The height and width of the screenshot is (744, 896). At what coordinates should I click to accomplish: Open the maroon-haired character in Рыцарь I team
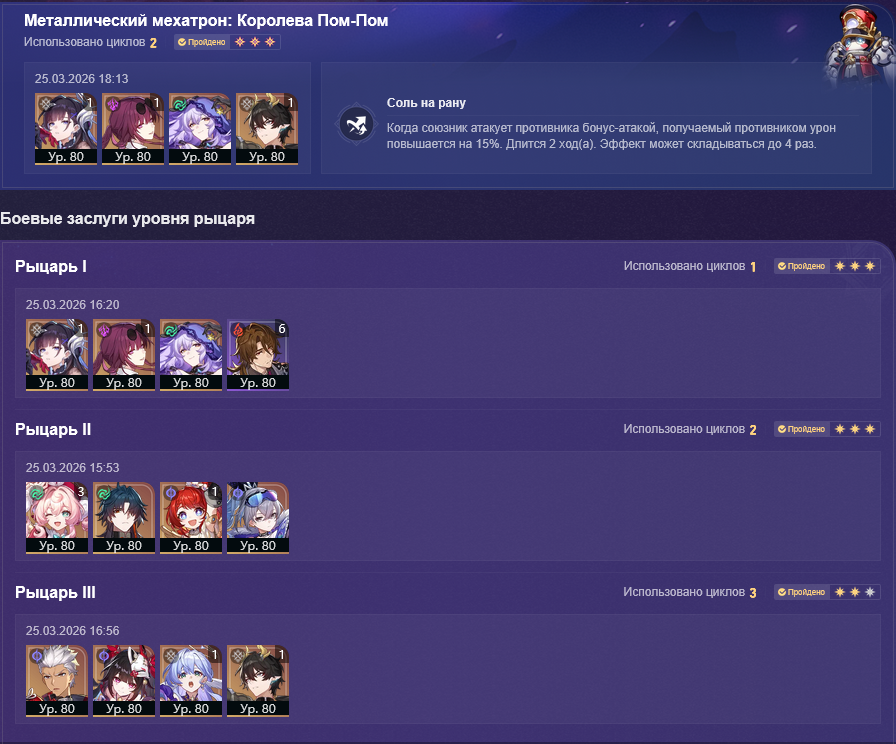point(124,355)
